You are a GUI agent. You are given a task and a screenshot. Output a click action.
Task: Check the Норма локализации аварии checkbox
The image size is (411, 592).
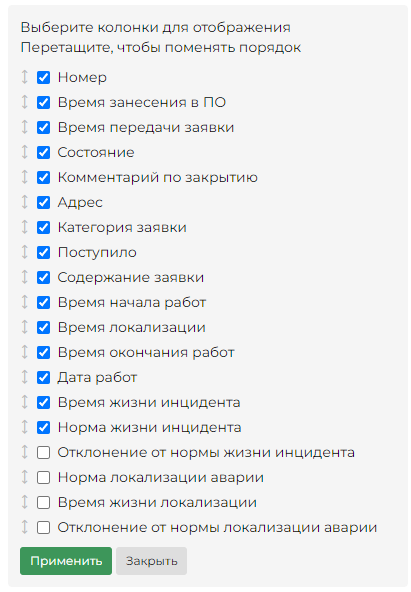point(43,477)
